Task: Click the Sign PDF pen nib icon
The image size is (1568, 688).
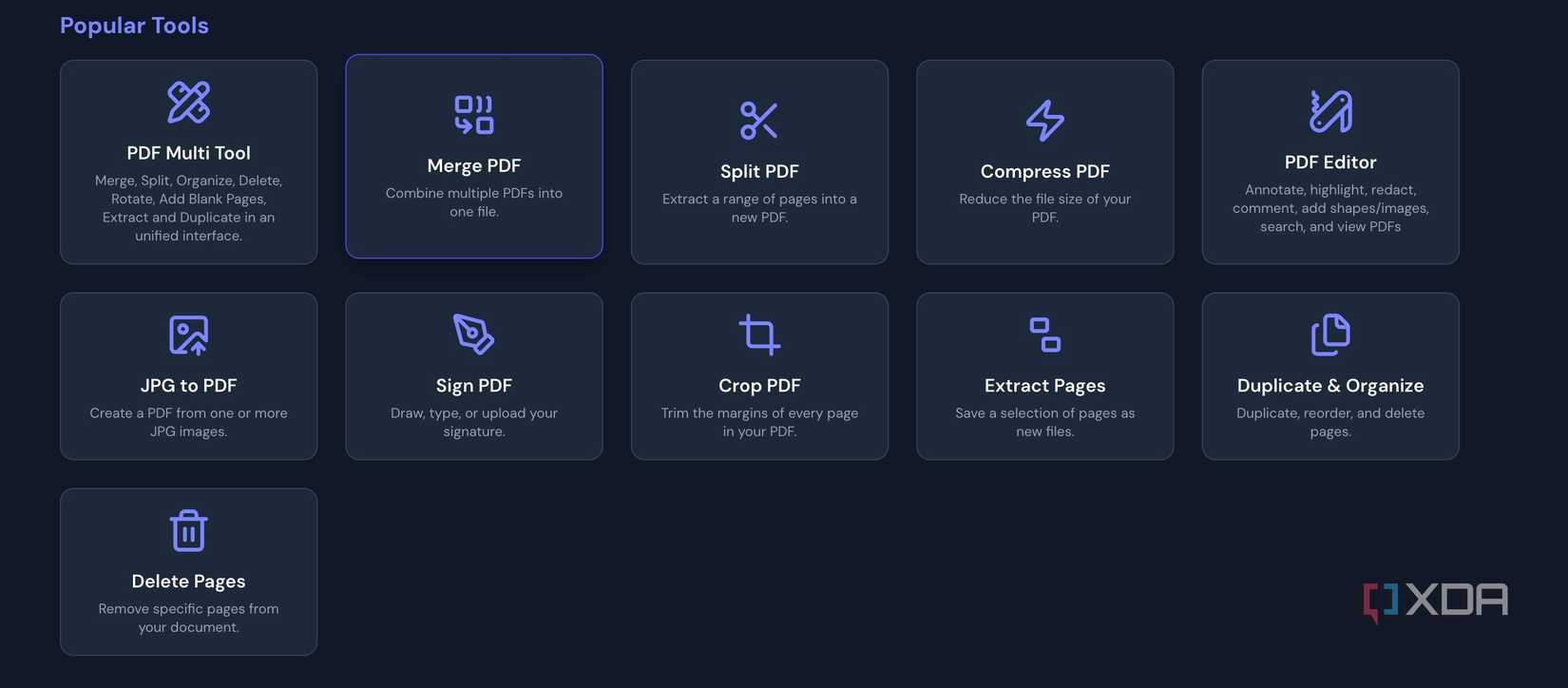Action: [473, 334]
